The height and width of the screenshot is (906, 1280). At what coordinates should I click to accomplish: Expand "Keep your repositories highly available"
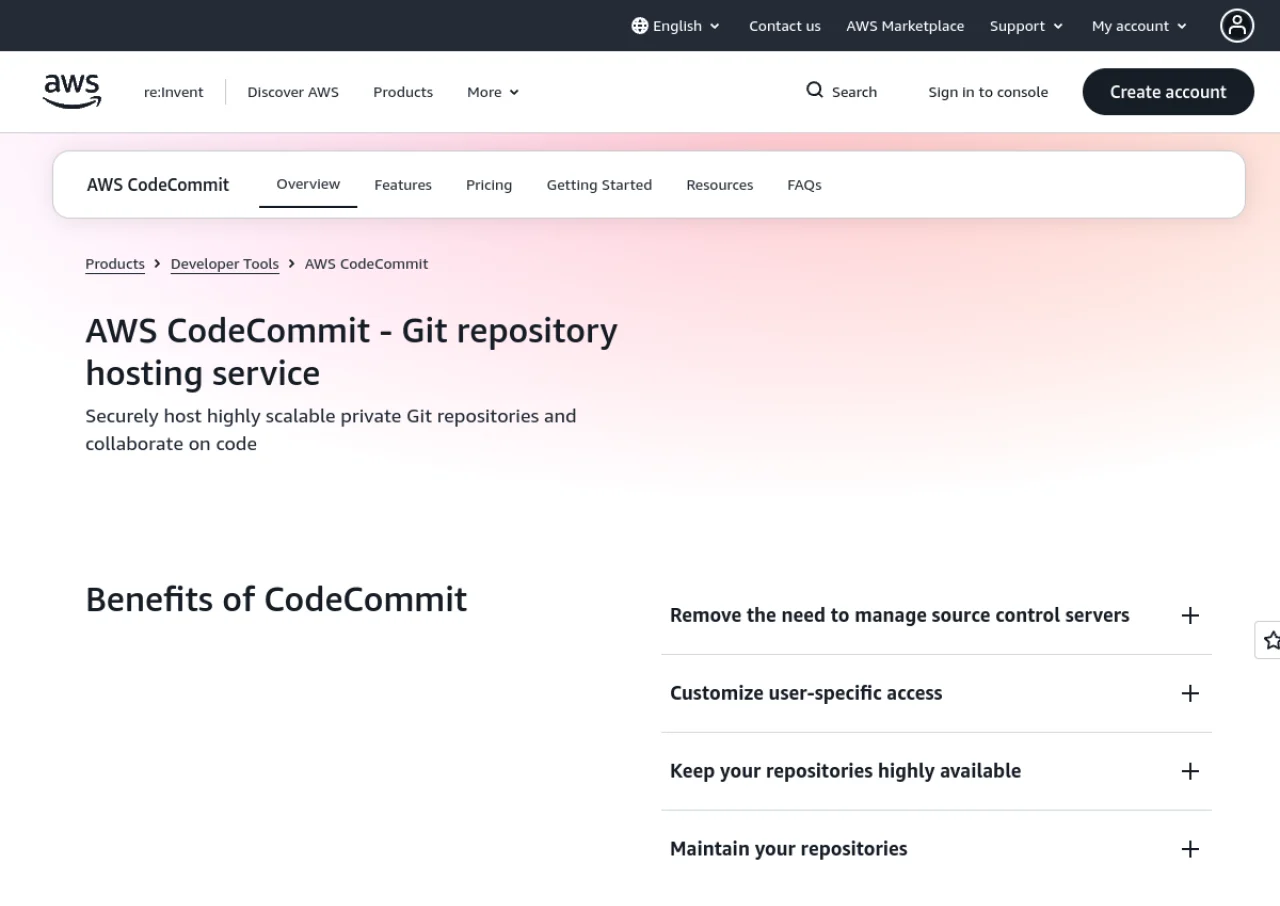[936, 772]
